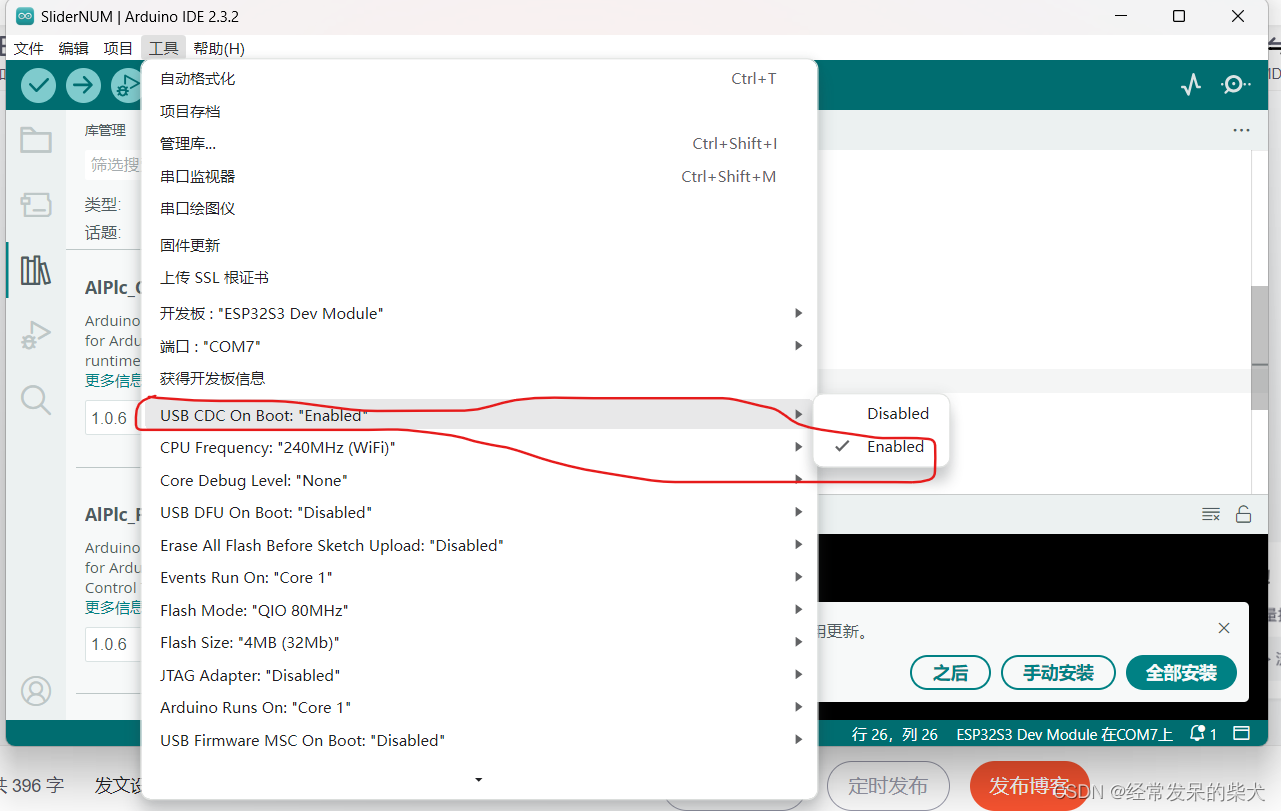Expand USB CDC On Boot submenu
The height and width of the screenshot is (811, 1281).
[x=479, y=415]
